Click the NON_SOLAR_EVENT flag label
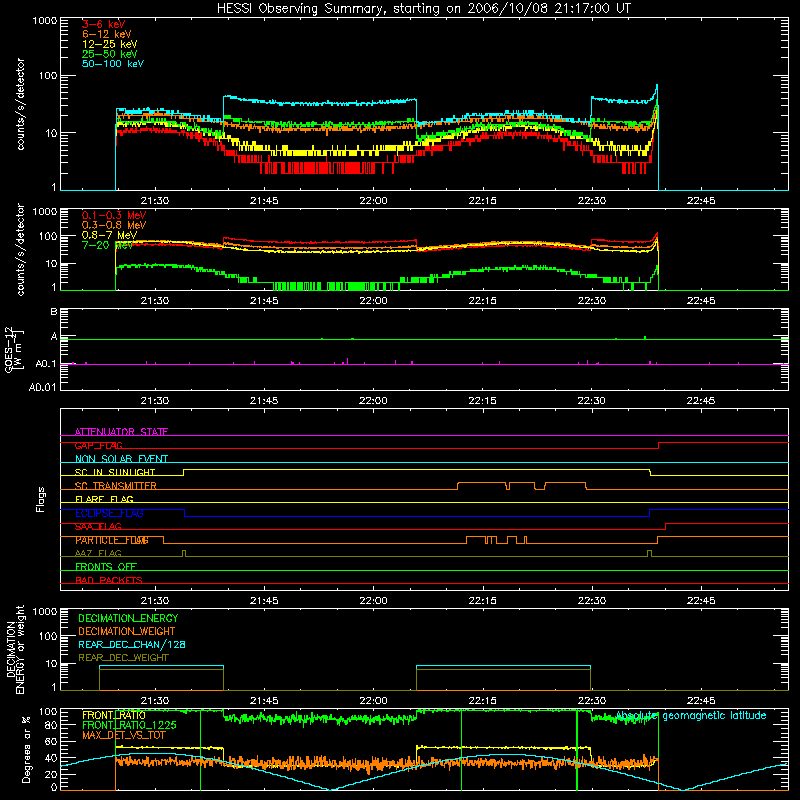Image resolution: width=800 pixels, height=800 pixels. 121,459
